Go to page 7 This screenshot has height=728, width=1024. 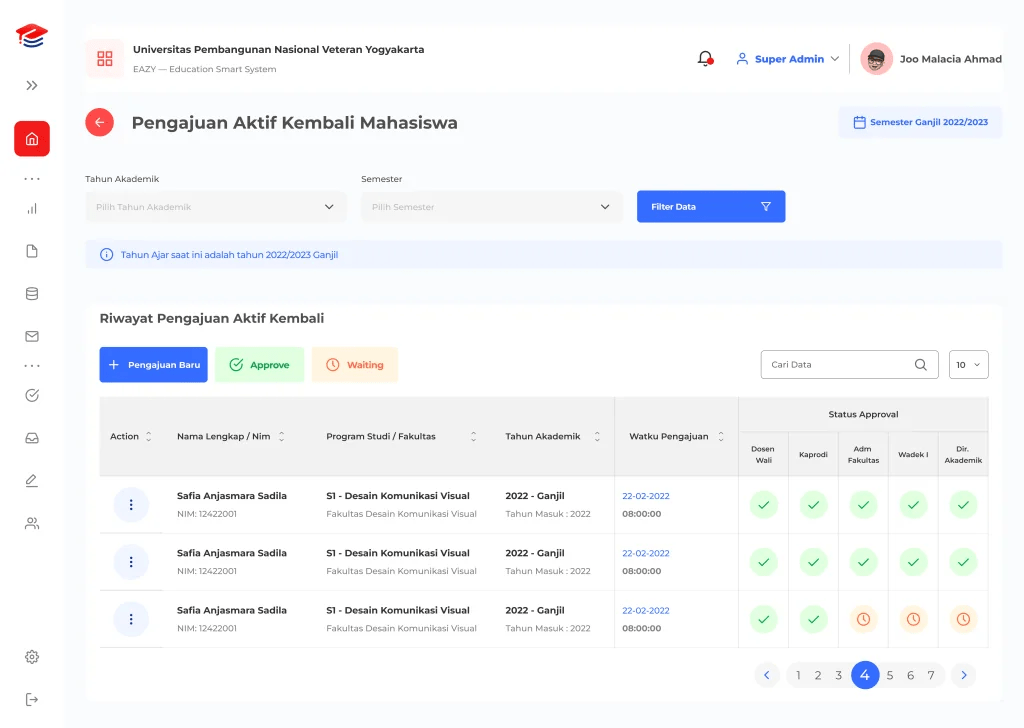(931, 675)
